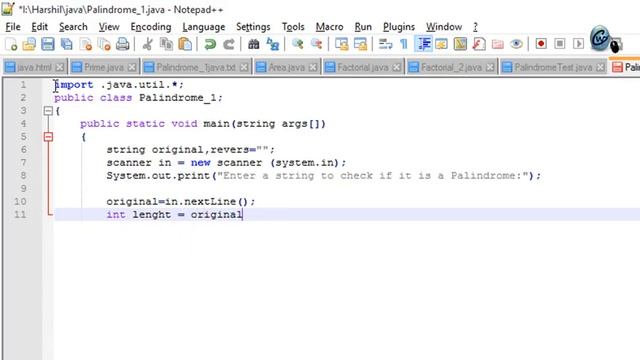Screen dimensions: 640x360
Task: Click the 'original=in.nextLine();' code line
Action: [x=180, y=202]
